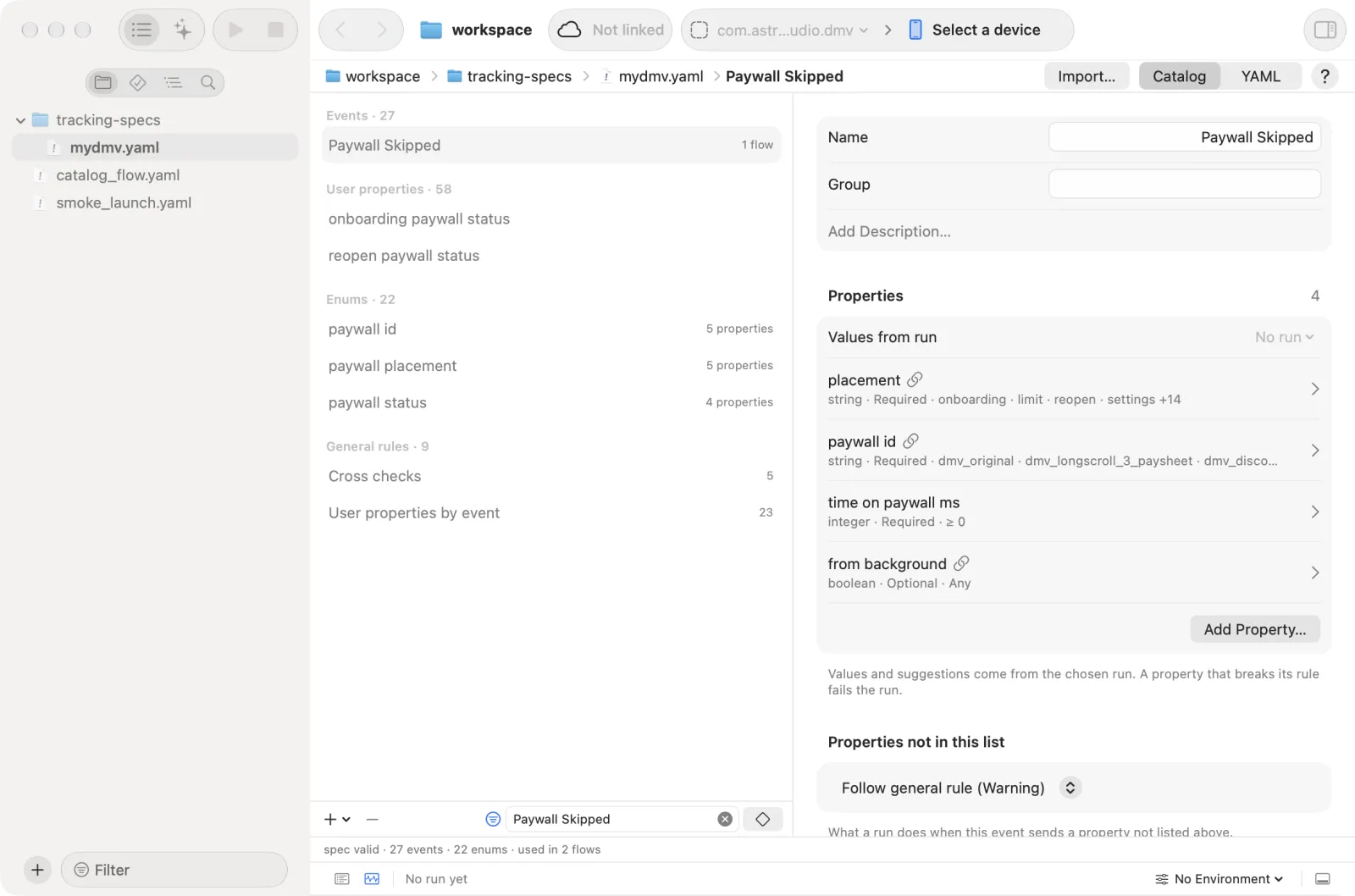Image resolution: width=1355 pixels, height=896 pixels.
Task: Show the tag navigator icon
Action: pos(138,82)
